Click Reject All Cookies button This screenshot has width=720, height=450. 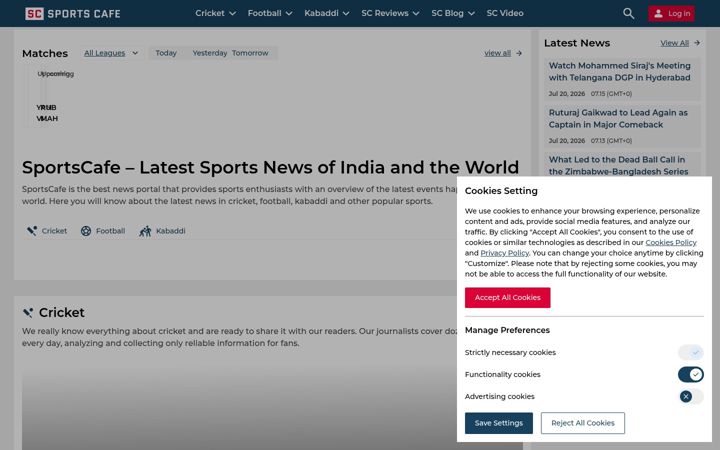tap(583, 423)
